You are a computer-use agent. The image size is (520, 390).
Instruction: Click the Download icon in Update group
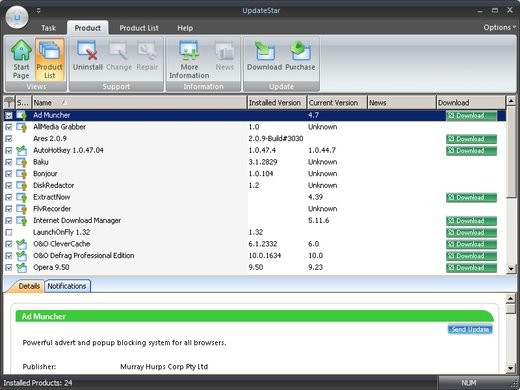tap(264, 55)
